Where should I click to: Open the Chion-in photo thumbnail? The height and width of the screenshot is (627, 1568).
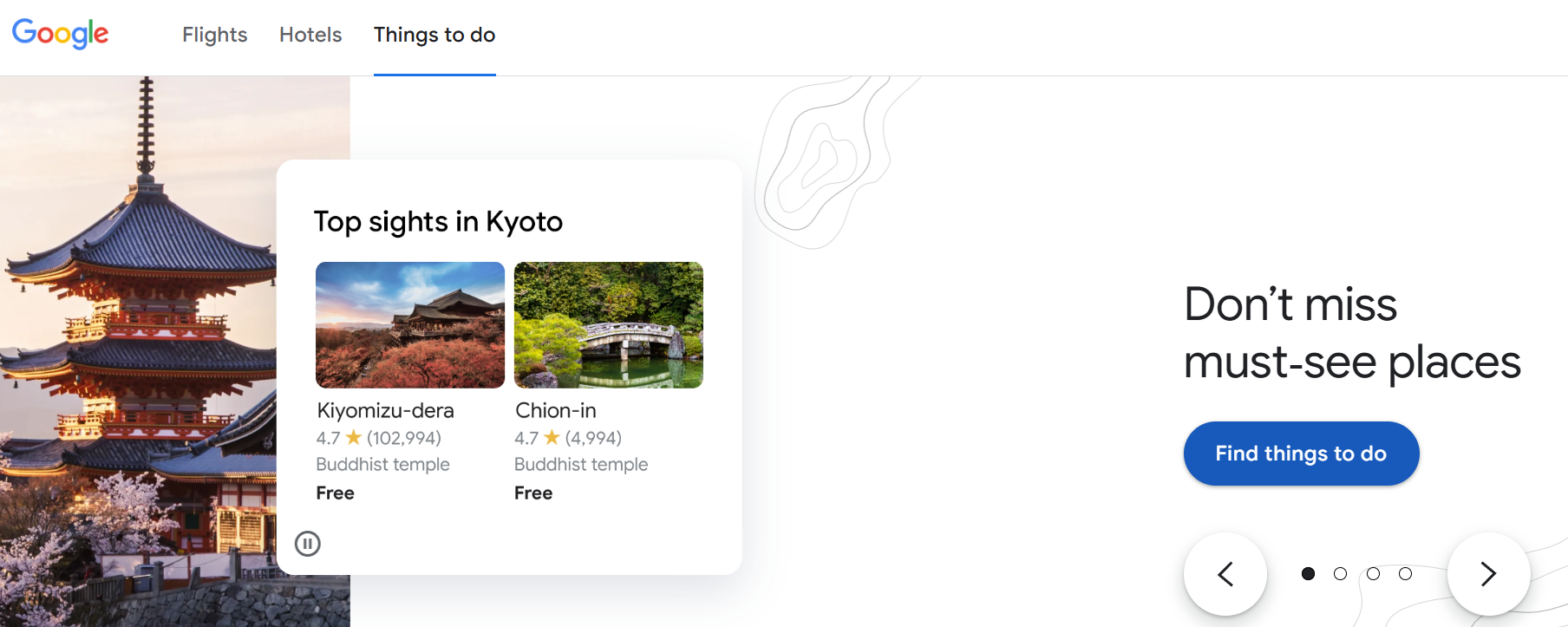pyautogui.click(x=609, y=325)
